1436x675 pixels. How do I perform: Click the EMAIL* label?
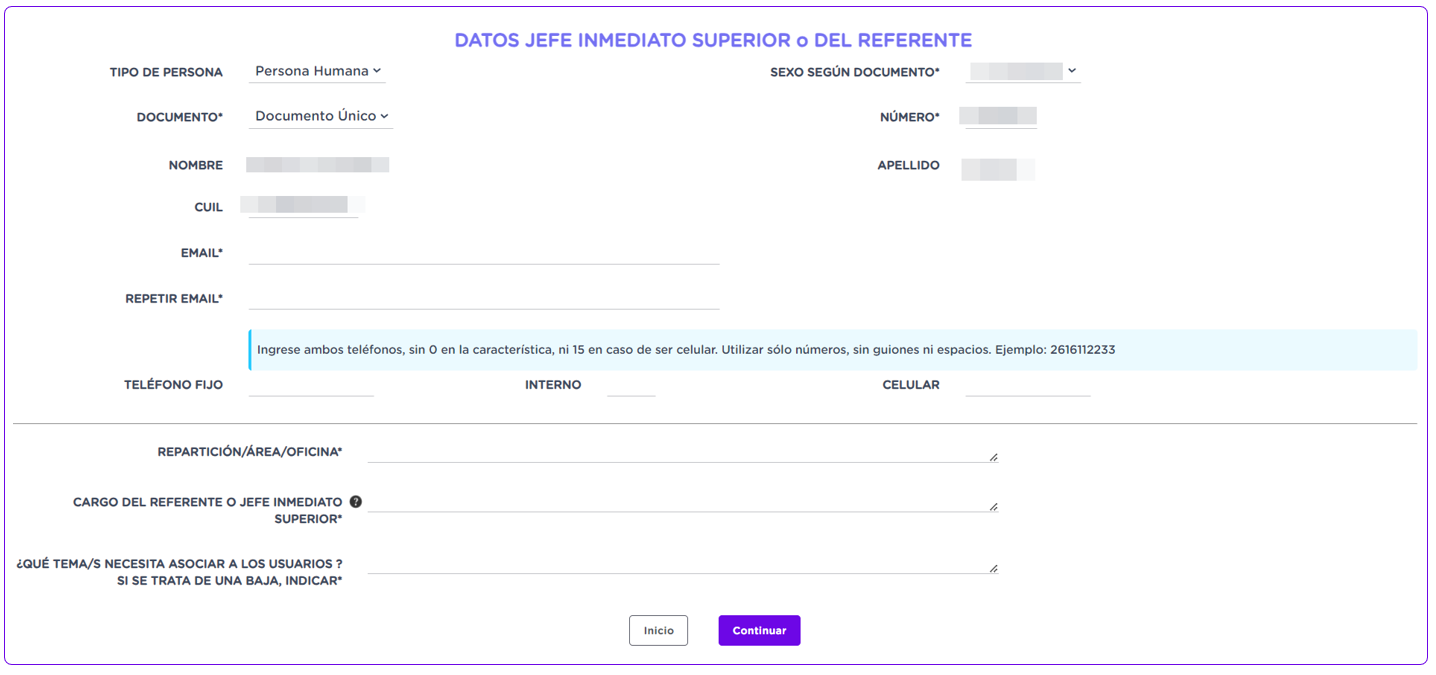point(202,253)
